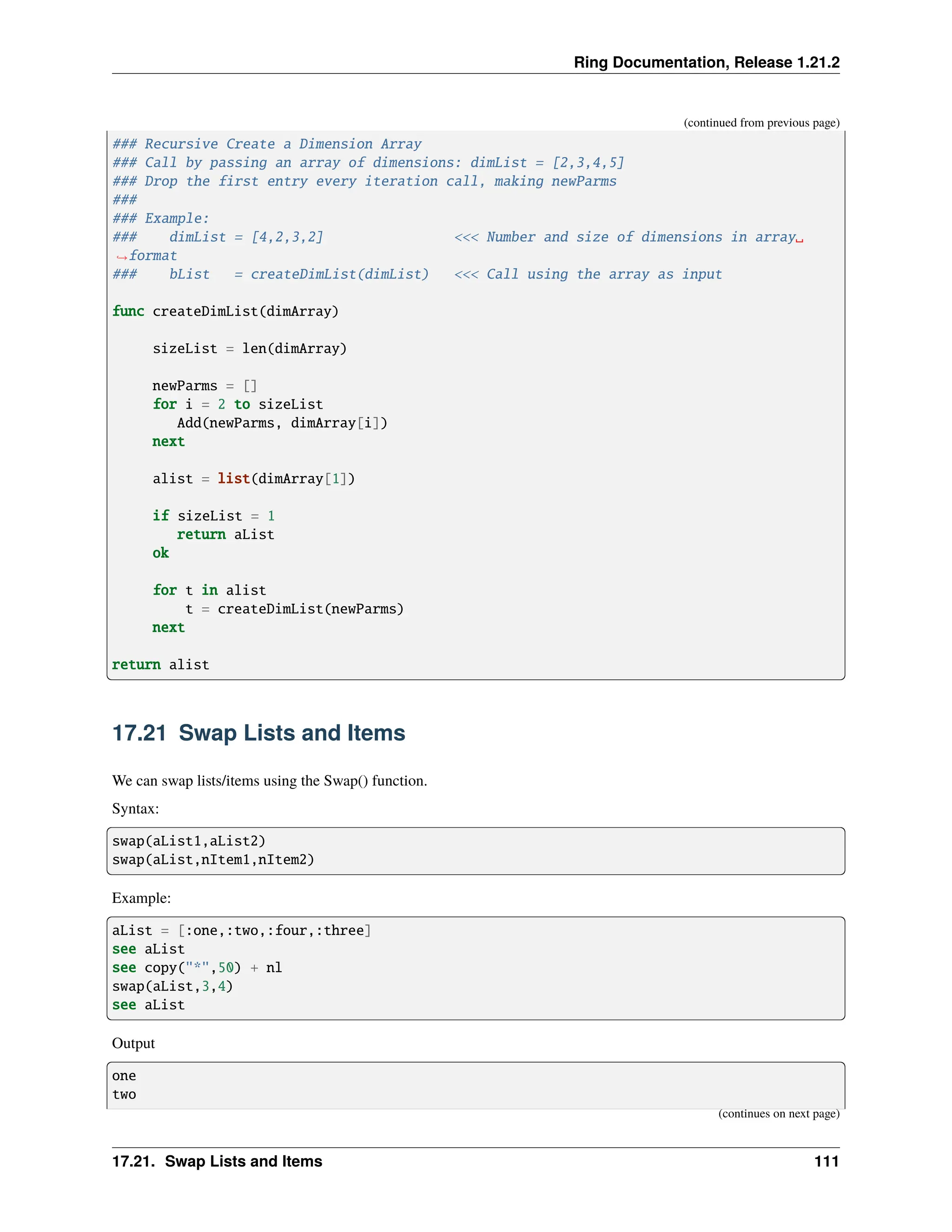The height and width of the screenshot is (1232, 952).
Task: Click the "Syntax:" label
Action: (x=135, y=808)
